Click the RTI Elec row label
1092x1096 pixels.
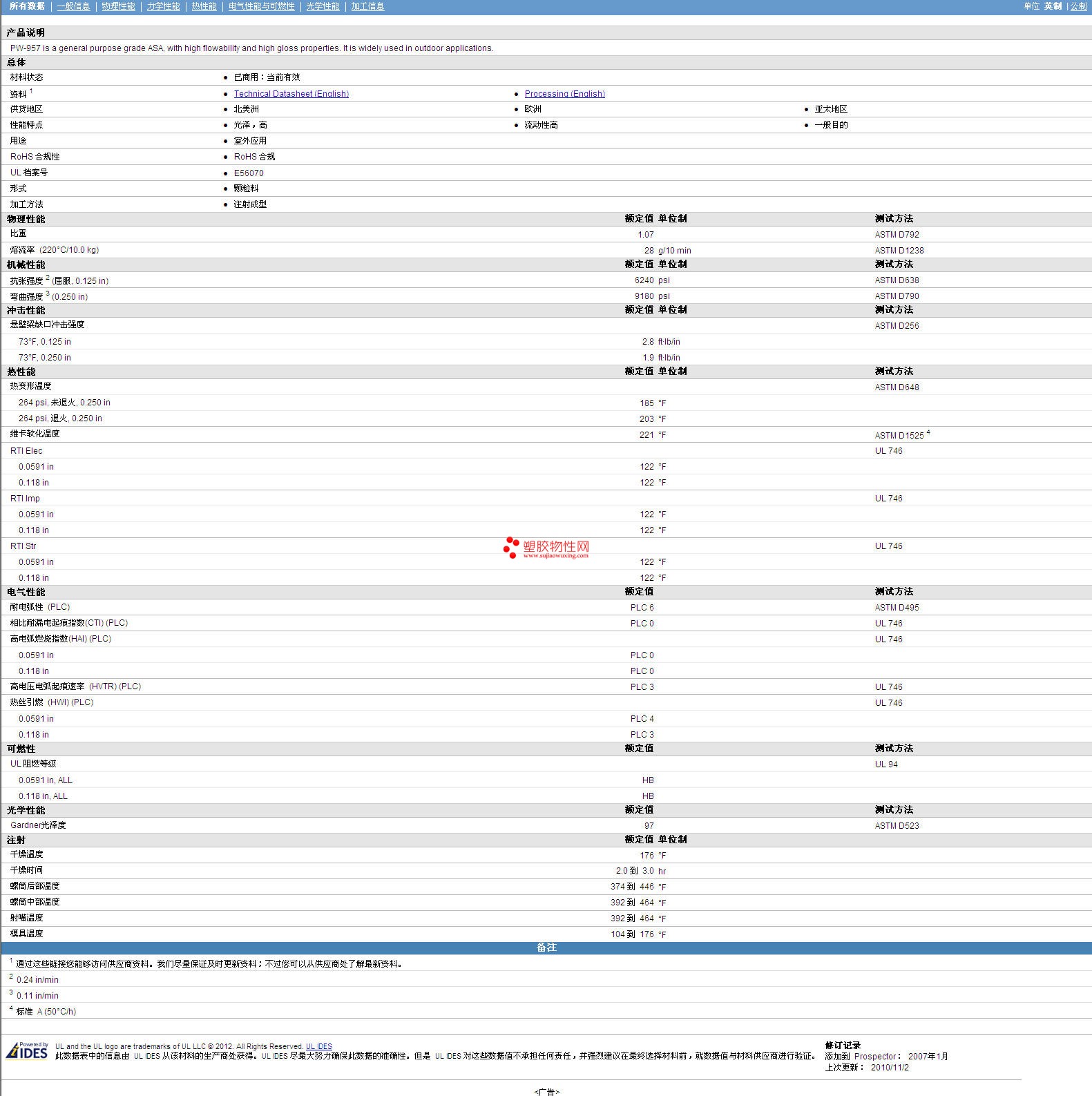point(26,451)
